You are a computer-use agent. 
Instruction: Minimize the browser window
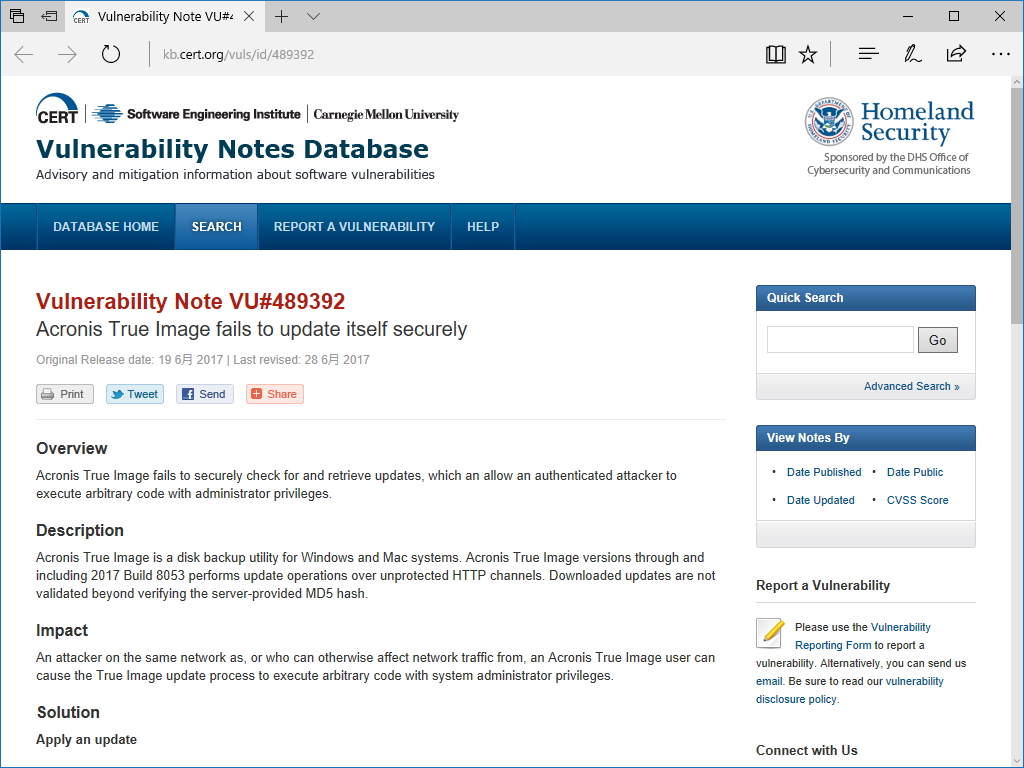point(908,16)
